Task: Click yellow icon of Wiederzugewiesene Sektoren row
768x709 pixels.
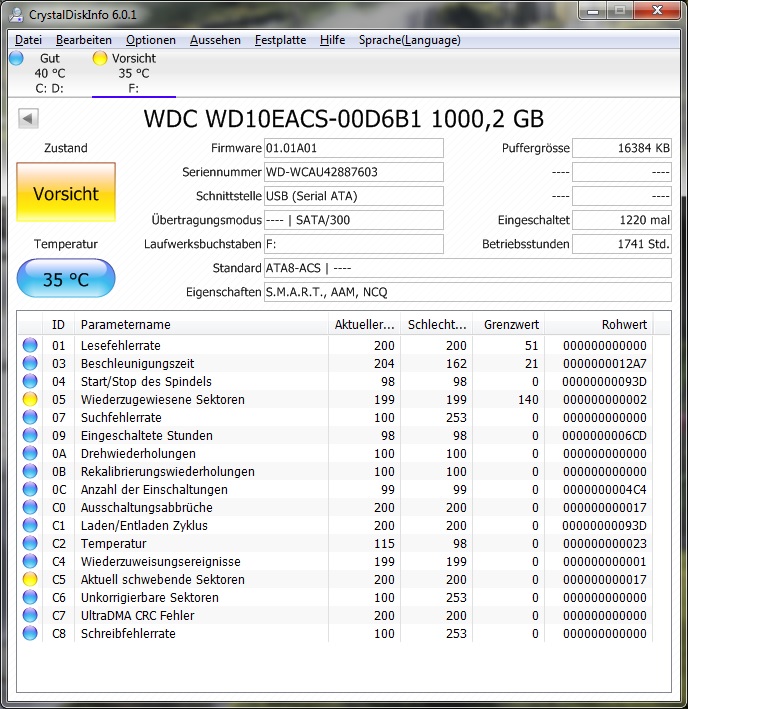Action: pyautogui.click(x=30, y=400)
